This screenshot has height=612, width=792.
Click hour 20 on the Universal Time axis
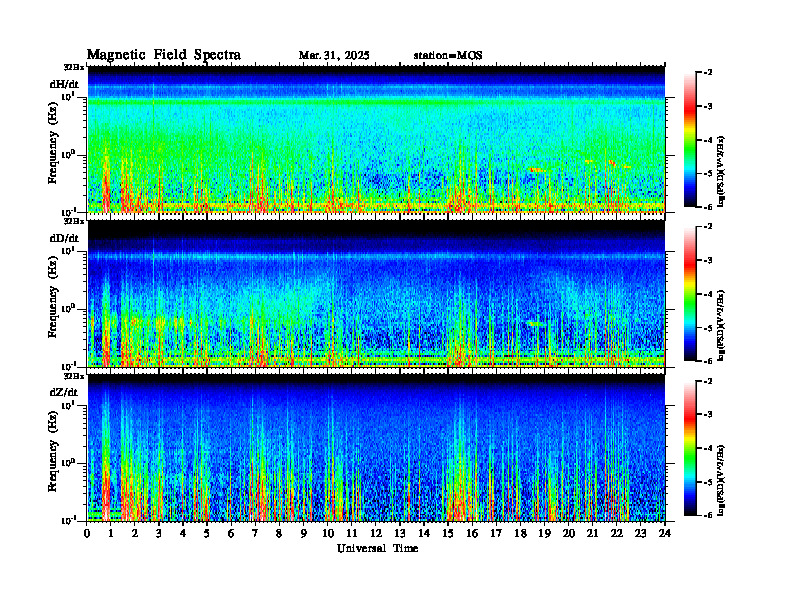[x=569, y=533]
